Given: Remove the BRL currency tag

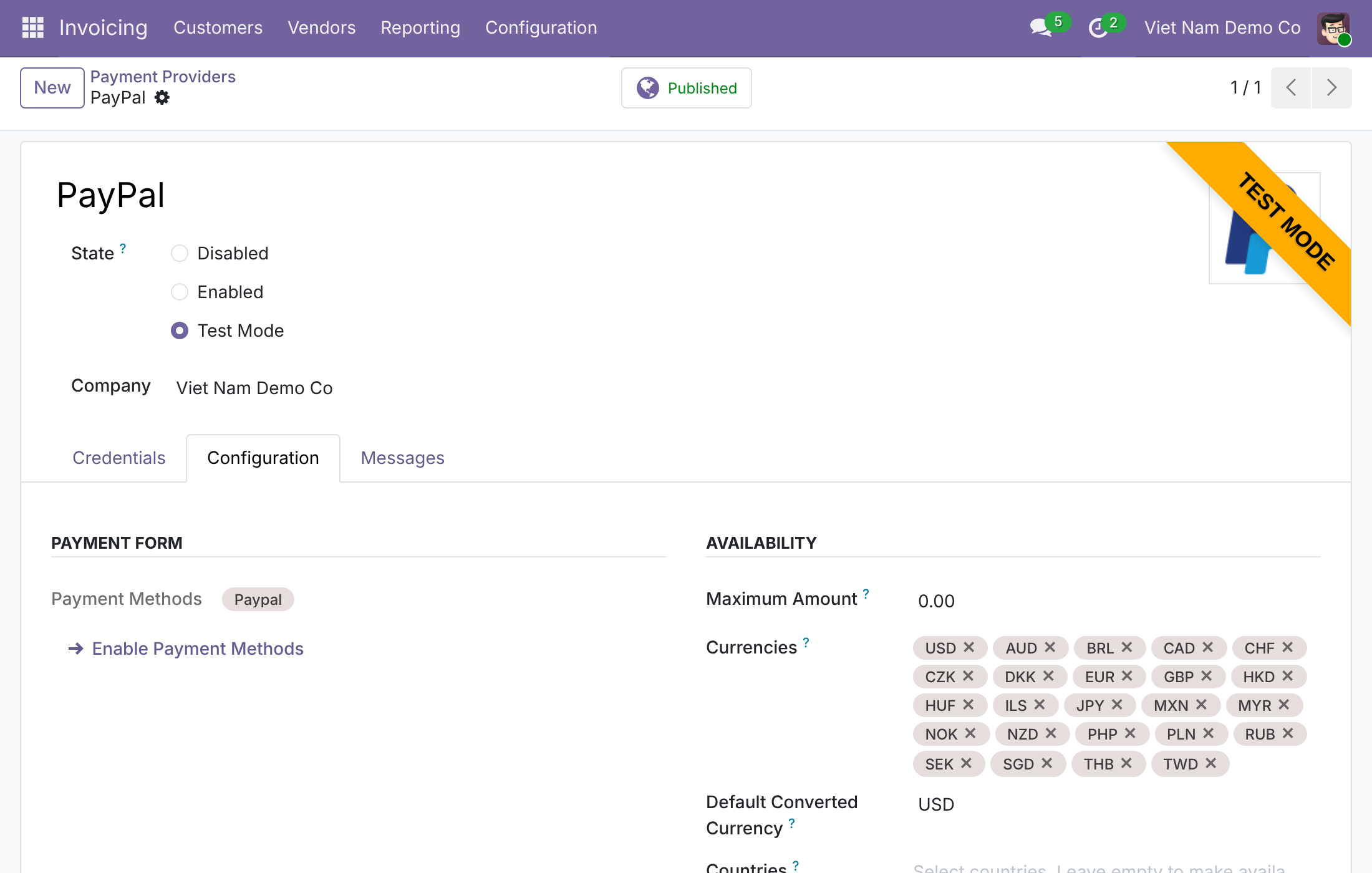Looking at the screenshot, I should tap(1127, 647).
